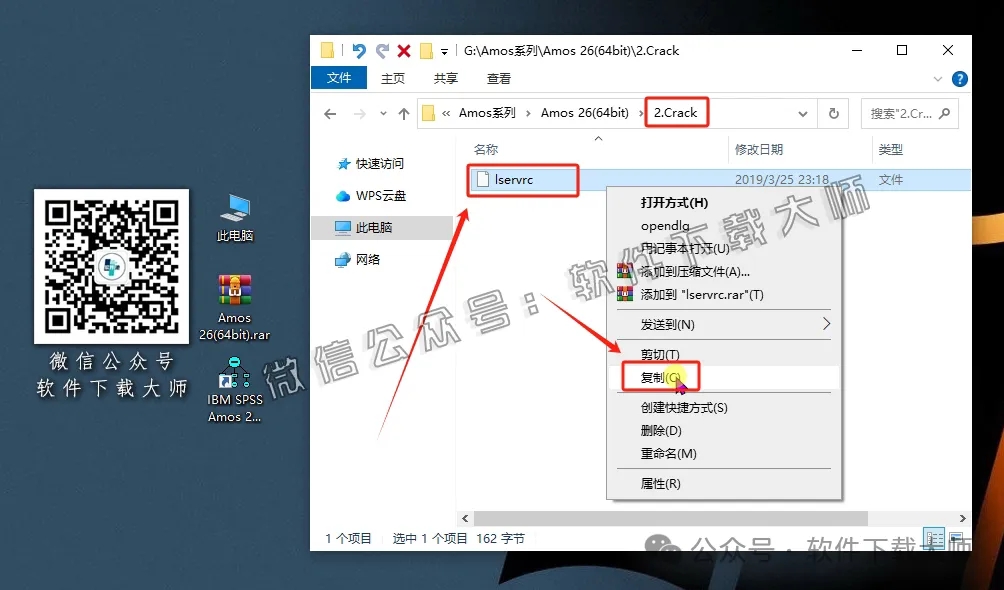This screenshot has width=1004, height=590.
Task: Switch to details view in status bar
Action: tap(935, 539)
